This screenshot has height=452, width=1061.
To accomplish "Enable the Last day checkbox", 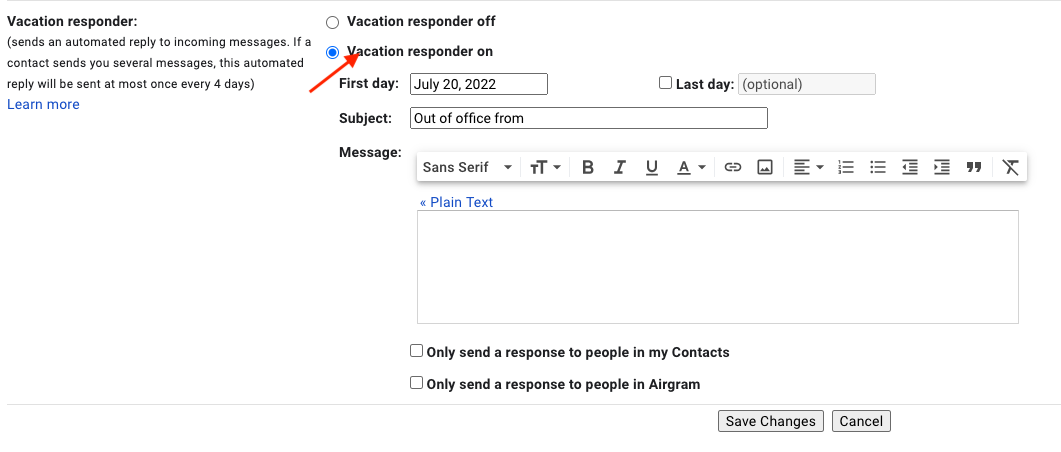I will tap(666, 84).
